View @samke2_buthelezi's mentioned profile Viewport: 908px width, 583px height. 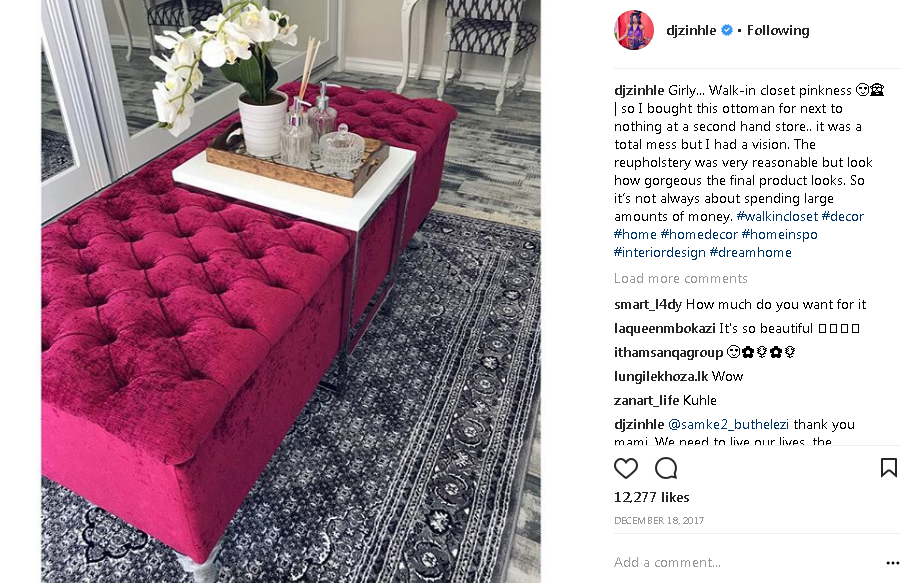point(728,424)
